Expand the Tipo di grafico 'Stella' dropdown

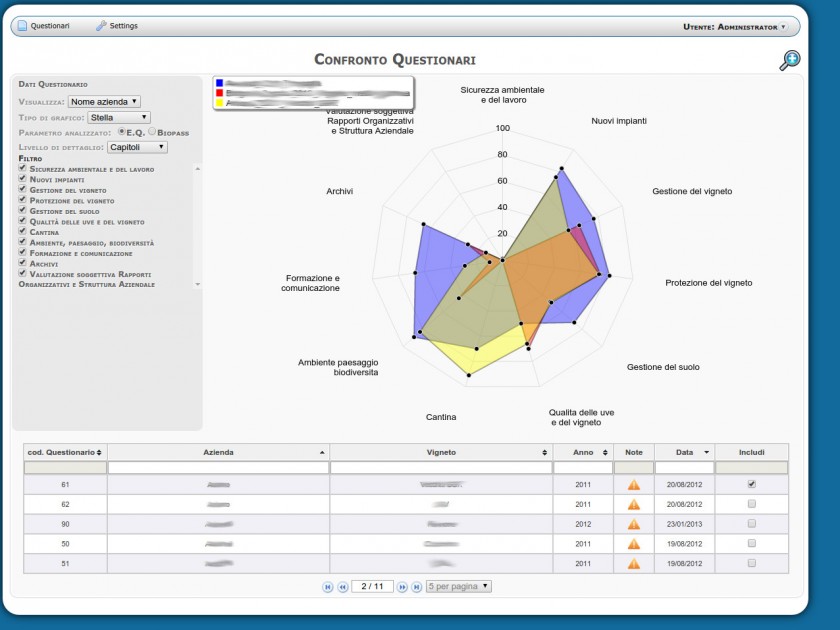(x=119, y=118)
